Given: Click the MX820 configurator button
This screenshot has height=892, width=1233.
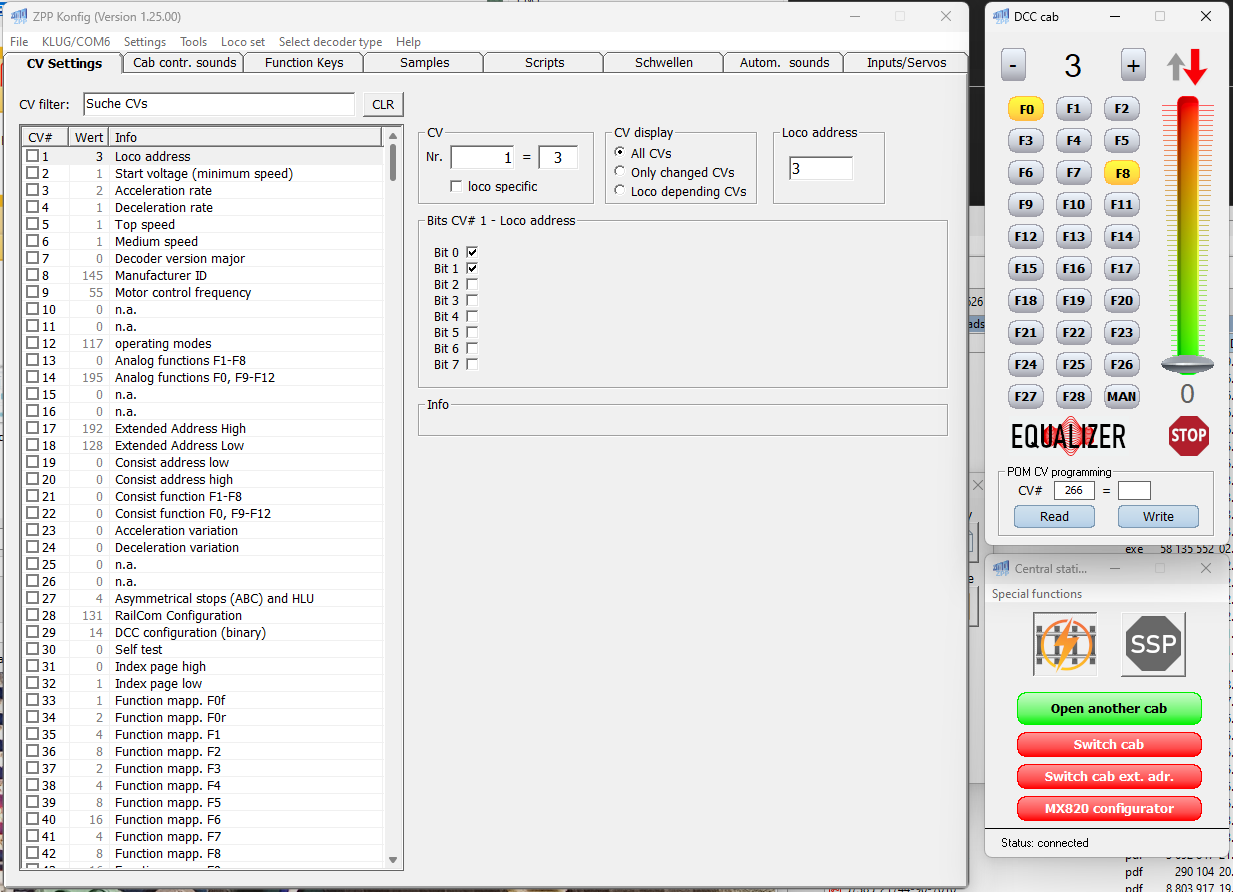Looking at the screenshot, I should [x=1108, y=808].
